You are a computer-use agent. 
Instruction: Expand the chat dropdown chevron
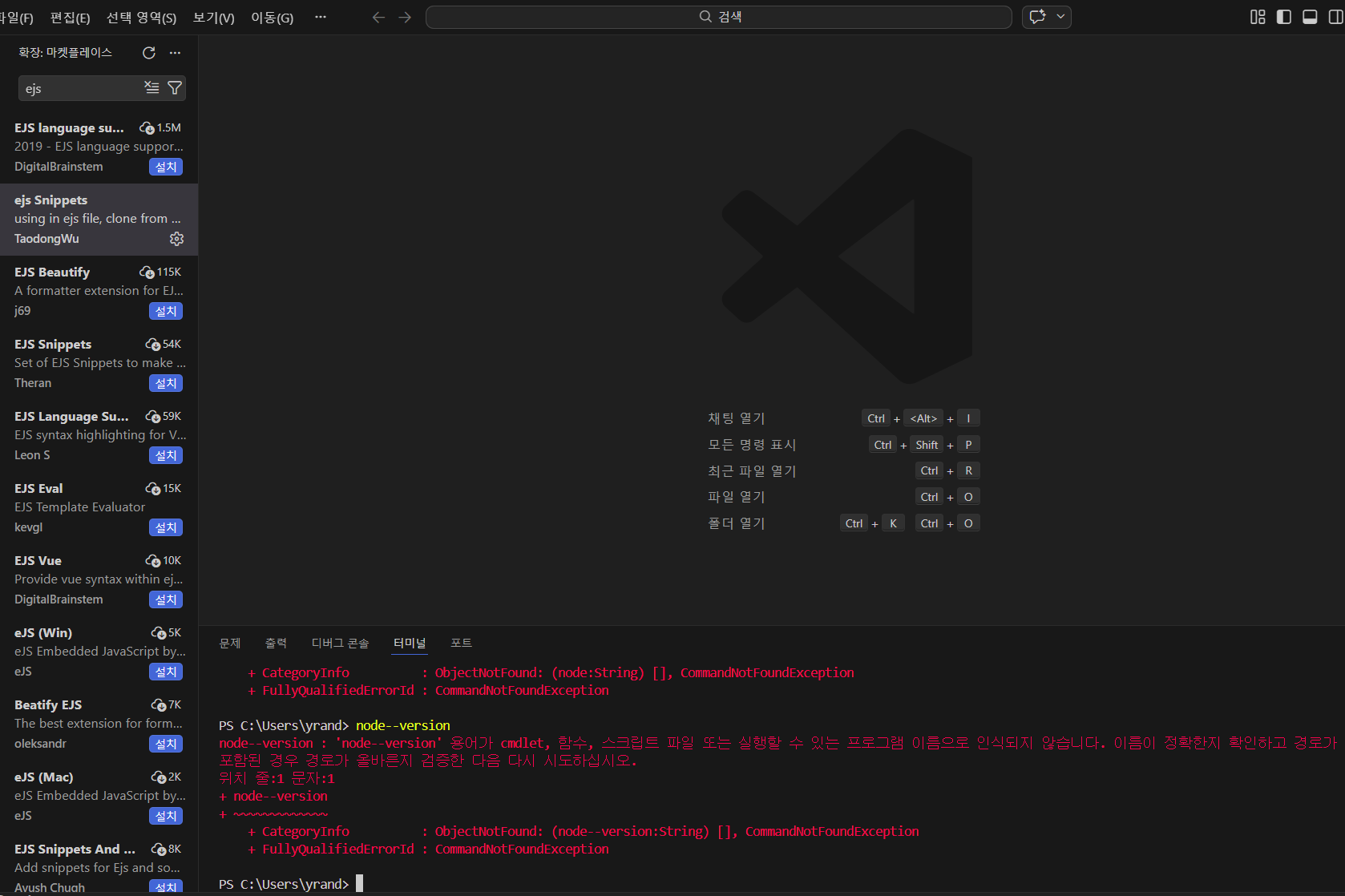1060,17
